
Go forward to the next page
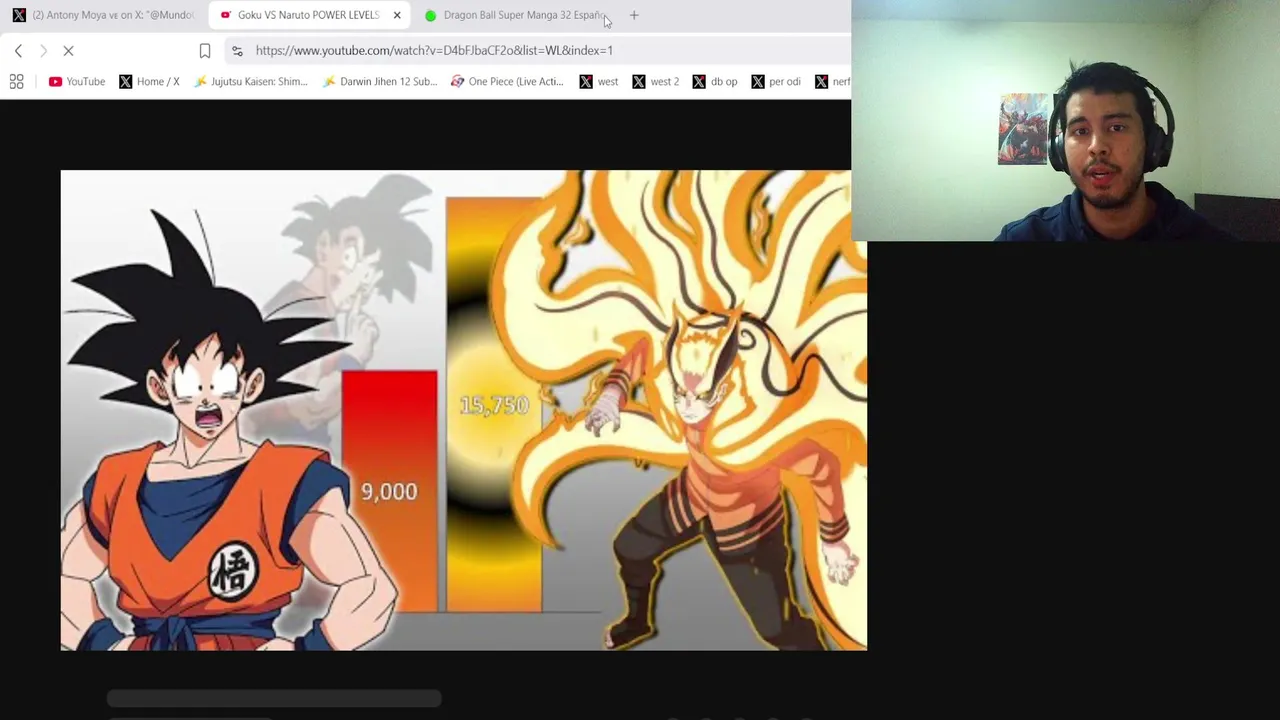coord(43,50)
